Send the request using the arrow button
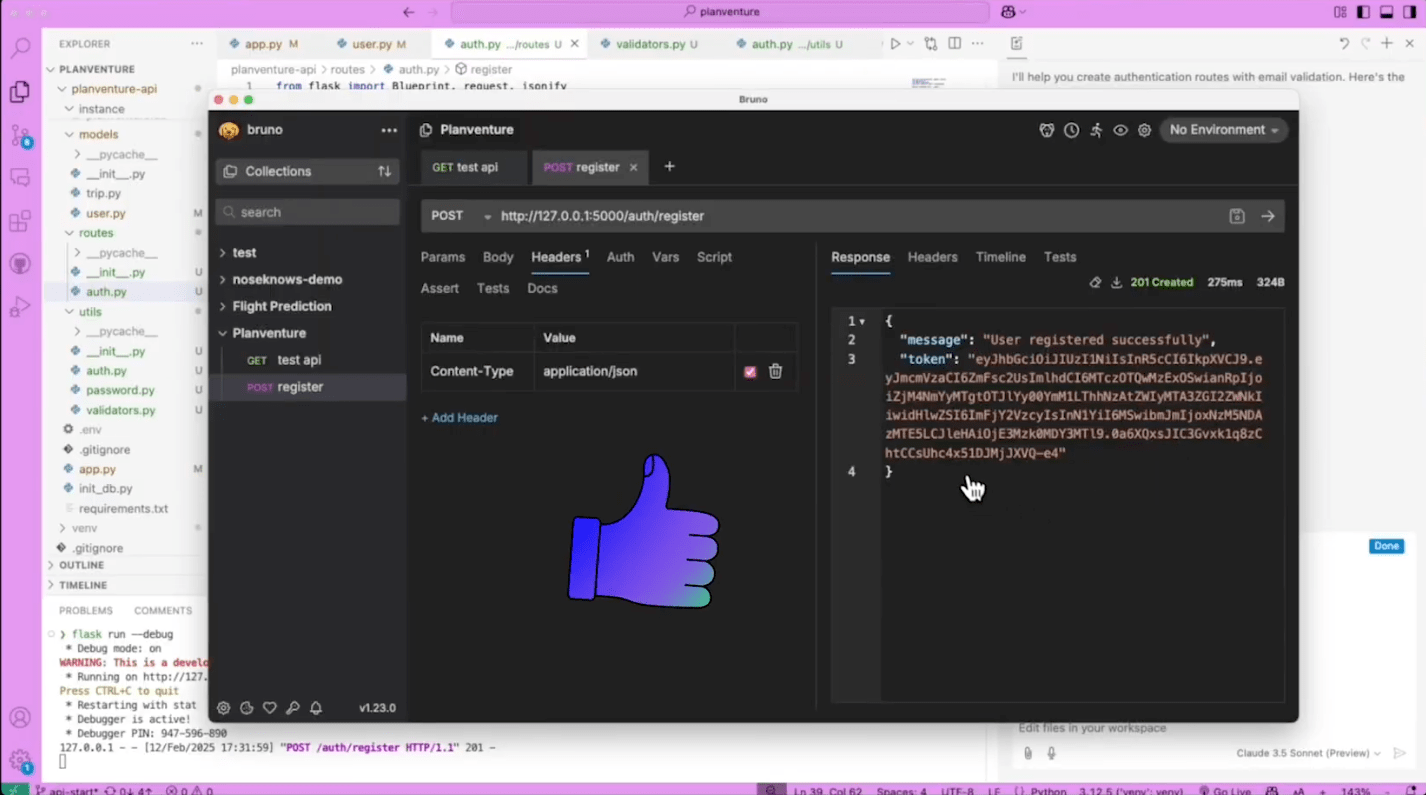The height and width of the screenshot is (795, 1426). coord(1267,216)
